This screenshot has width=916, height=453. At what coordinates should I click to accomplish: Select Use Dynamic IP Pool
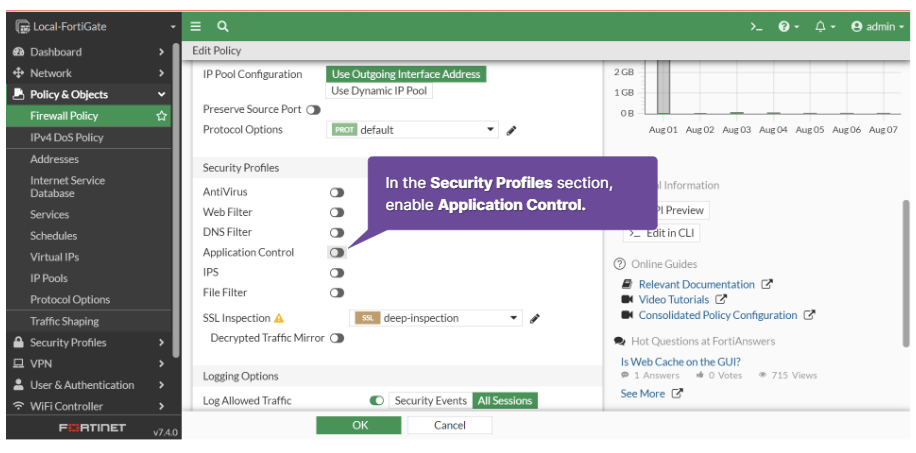click(x=379, y=91)
